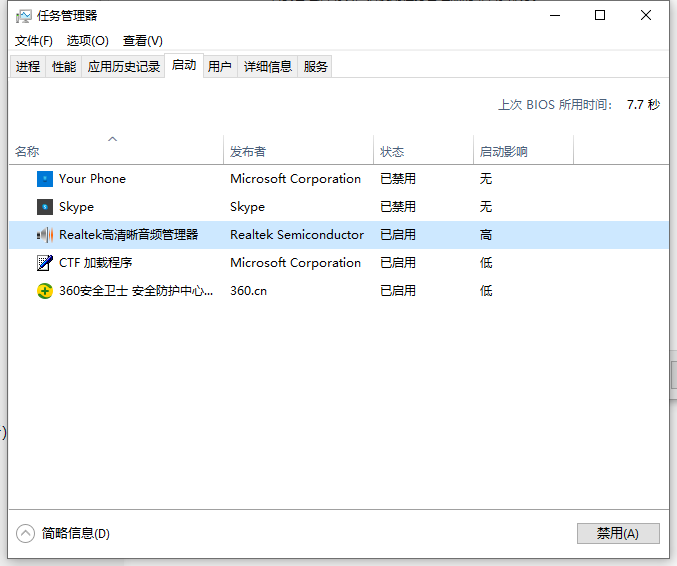The height and width of the screenshot is (566, 677).
Task: Click 无 startup impact of Your Phone
Action: pyautogui.click(x=486, y=179)
